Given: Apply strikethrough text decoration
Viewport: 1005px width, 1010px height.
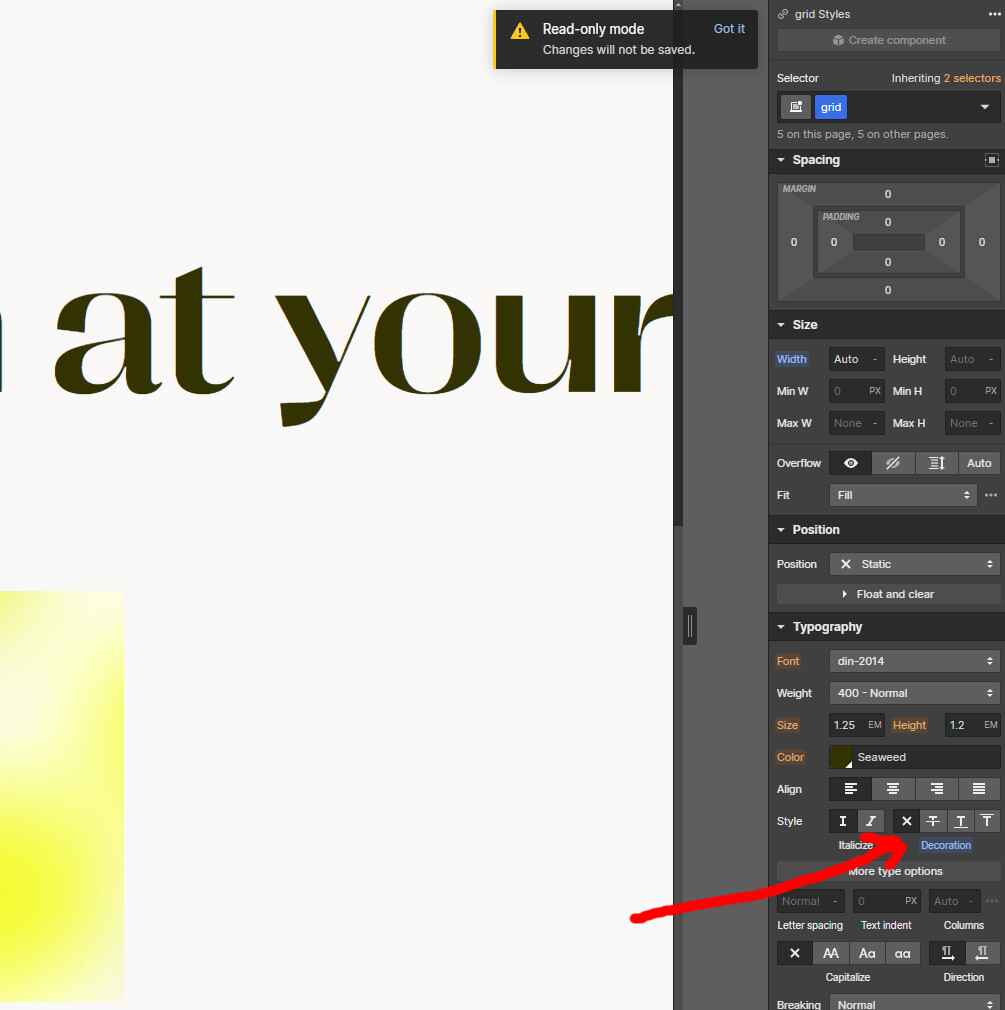Looking at the screenshot, I should pos(932,820).
